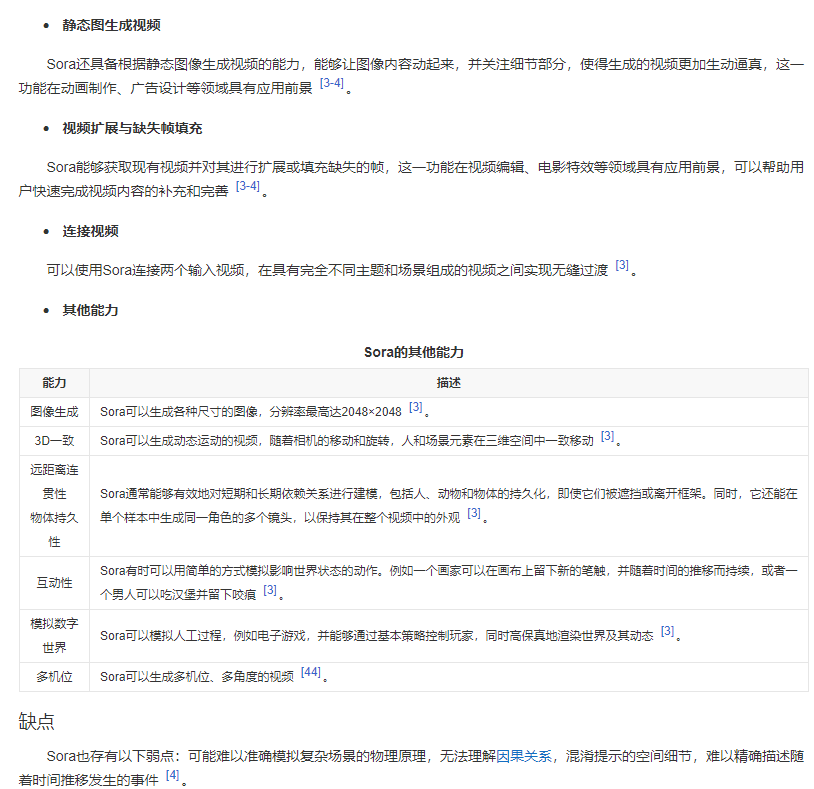Select the 互动性 table cell
814x789 pixels.
pyautogui.click(x=55, y=583)
